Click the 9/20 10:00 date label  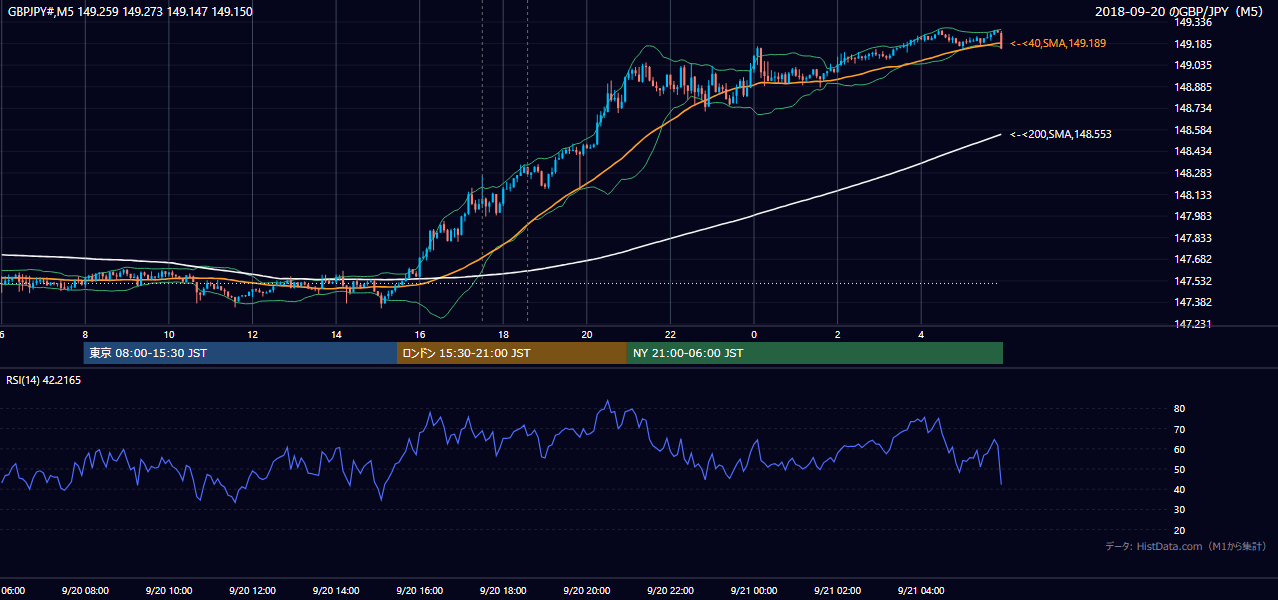168,591
